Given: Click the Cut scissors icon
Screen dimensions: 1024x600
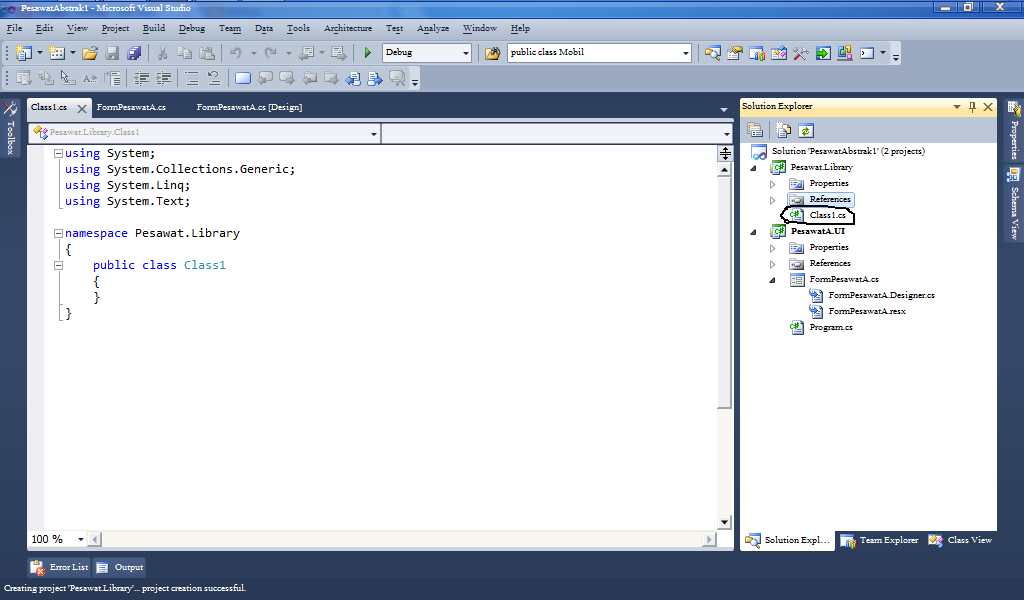Looking at the screenshot, I should (x=163, y=53).
